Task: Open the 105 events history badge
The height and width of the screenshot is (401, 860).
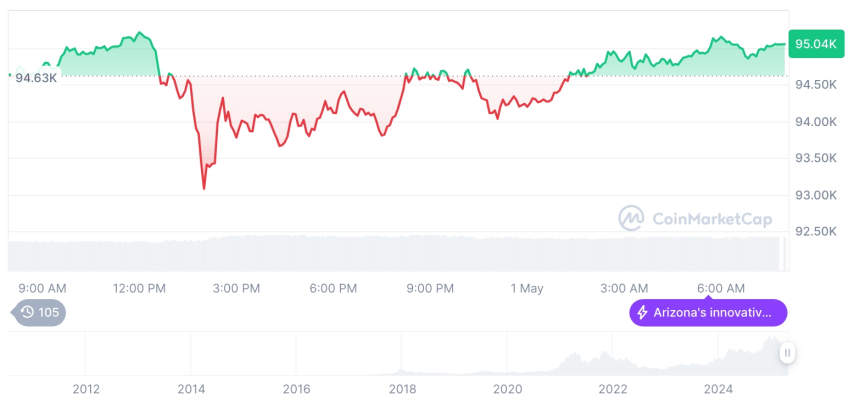Action: tap(39, 313)
